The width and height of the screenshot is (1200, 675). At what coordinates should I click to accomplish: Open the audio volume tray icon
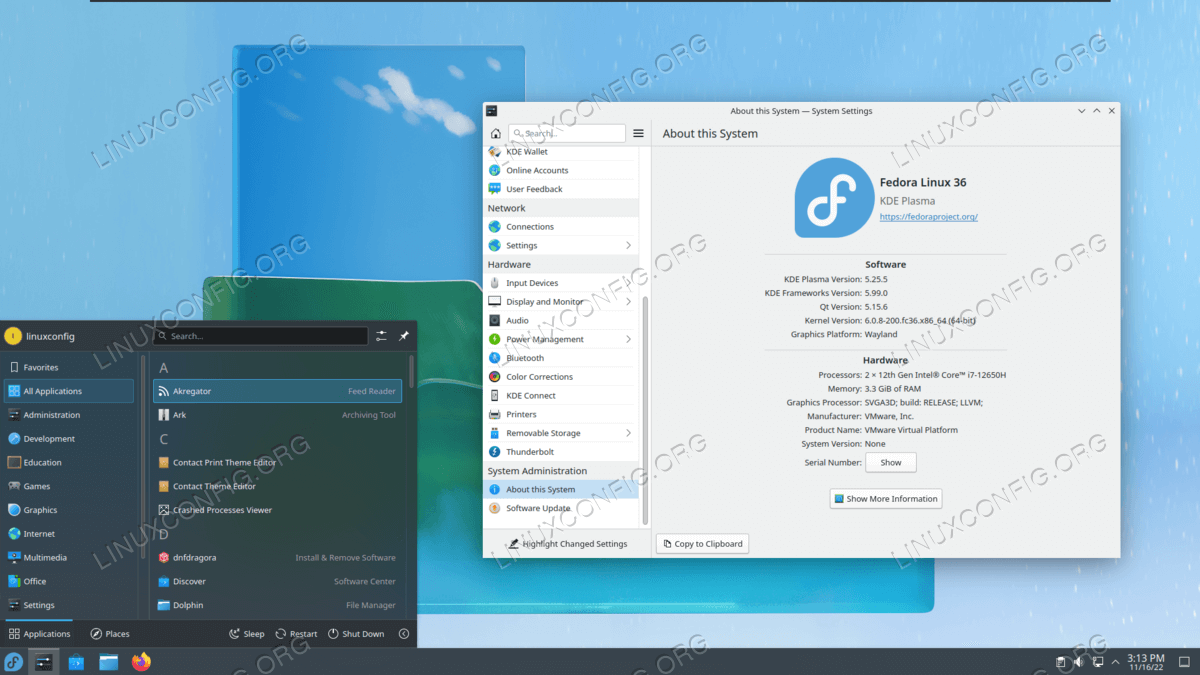pyautogui.click(x=1079, y=662)
